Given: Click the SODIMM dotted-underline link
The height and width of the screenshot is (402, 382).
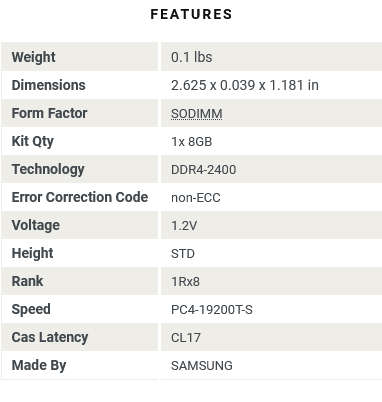Looking at the screenshot, I should pyautogui.click(x=197, y=114).
